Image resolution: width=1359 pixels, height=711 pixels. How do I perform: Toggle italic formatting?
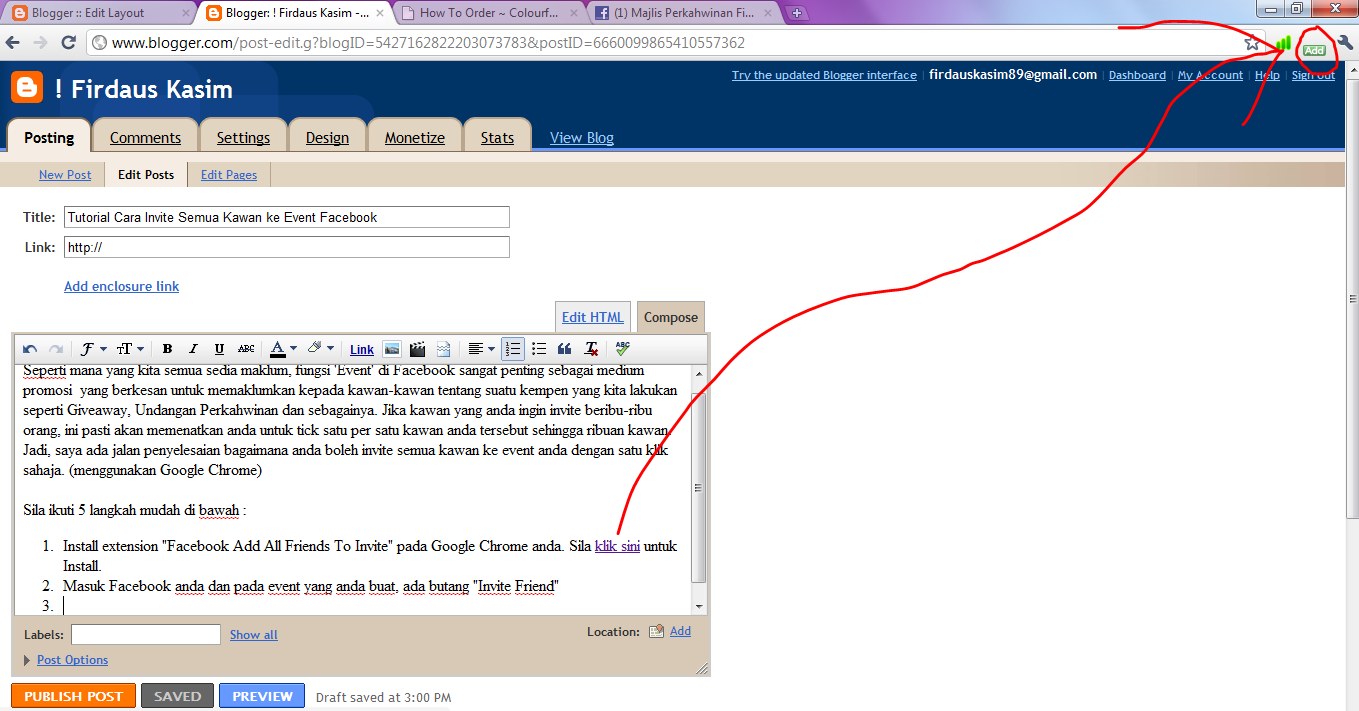click(193, 349)
